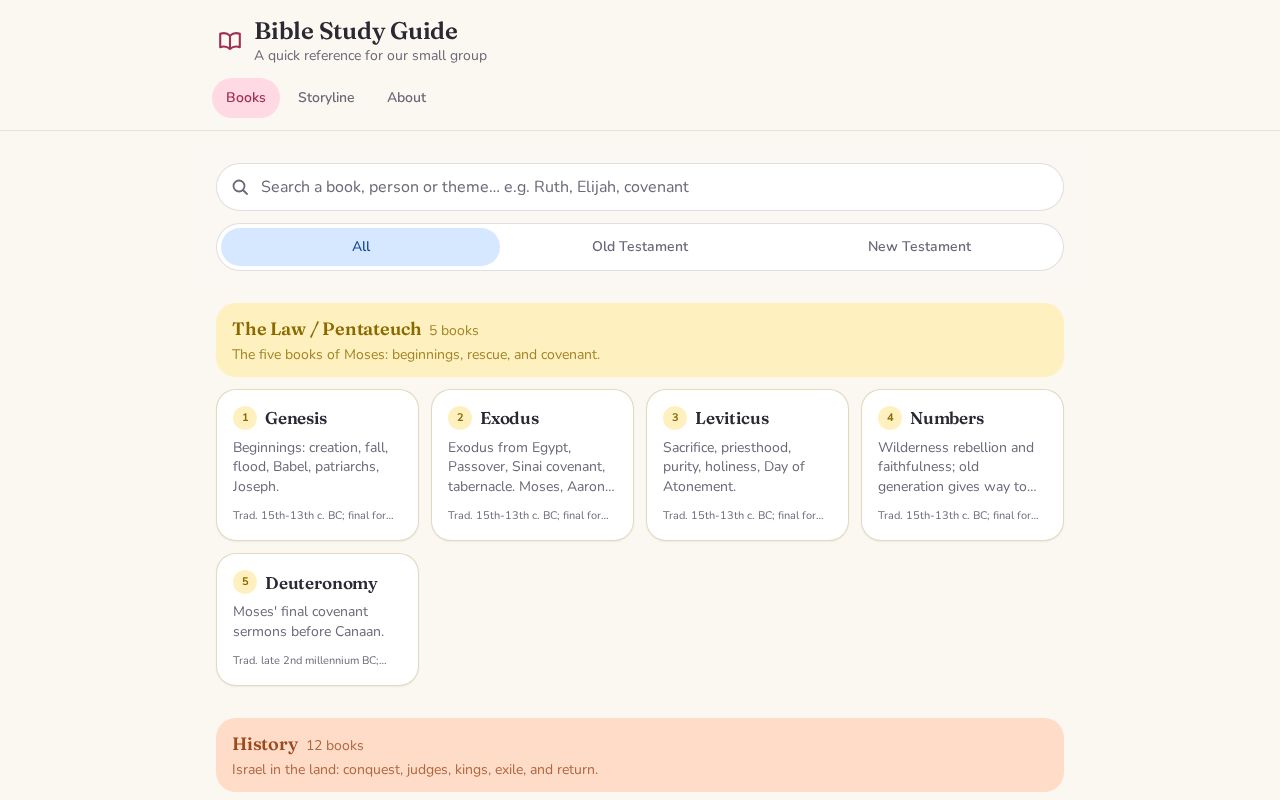1280x800 pixels.
Task: Click the open book logo icon
Action: tap(230, 41)
